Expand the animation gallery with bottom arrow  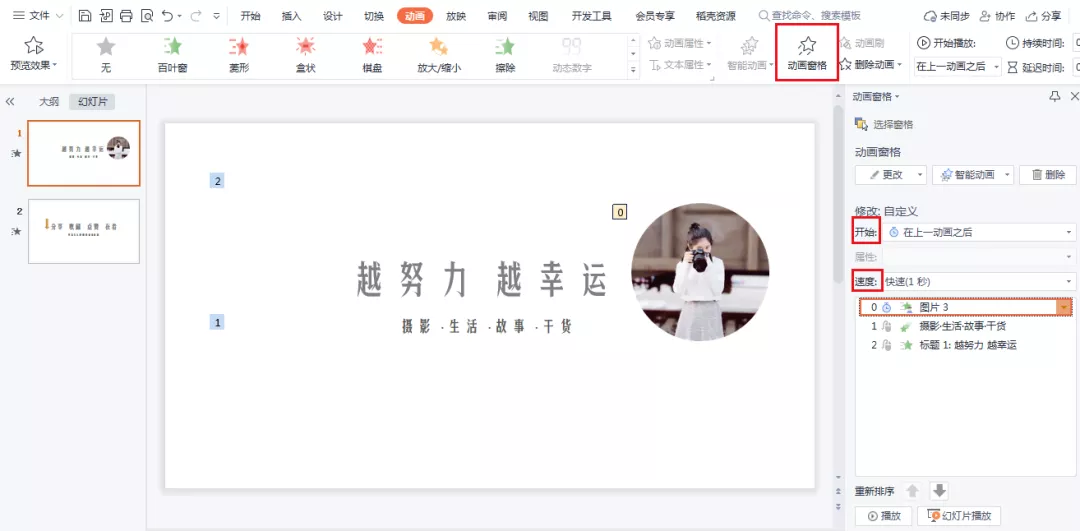tap(634, 70)
